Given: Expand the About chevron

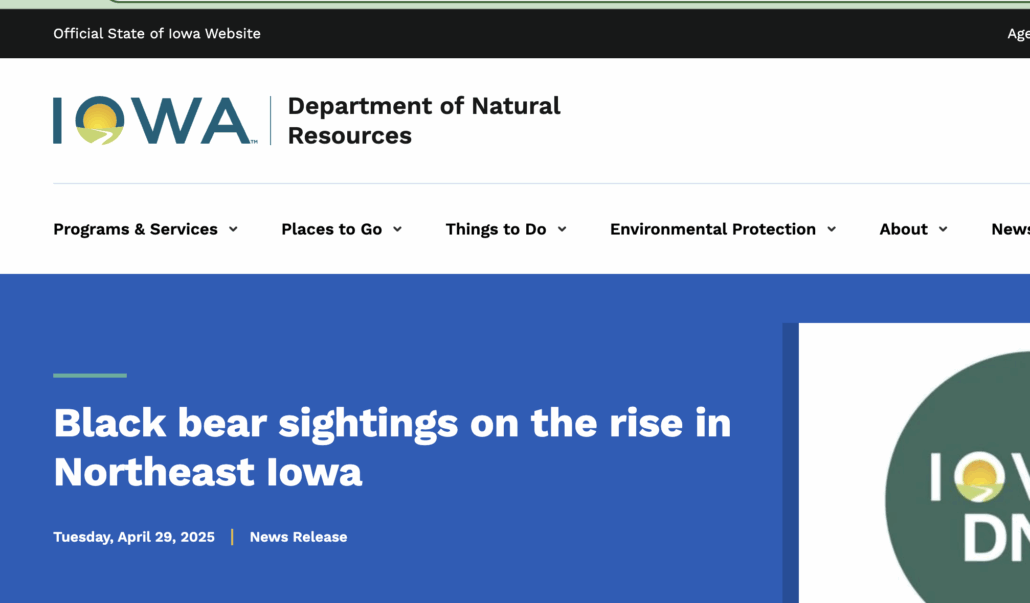Looking at the screenshot, I should click(943, 229).
